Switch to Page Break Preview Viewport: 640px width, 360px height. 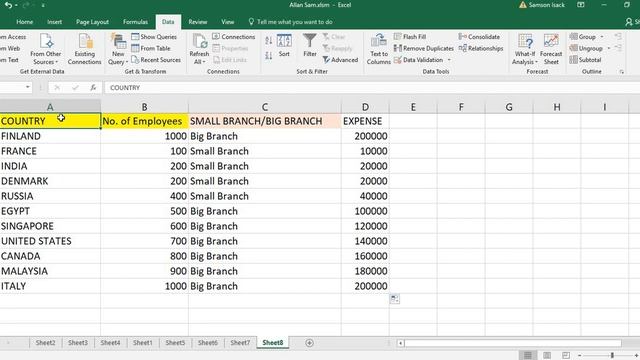pos(566,355)
